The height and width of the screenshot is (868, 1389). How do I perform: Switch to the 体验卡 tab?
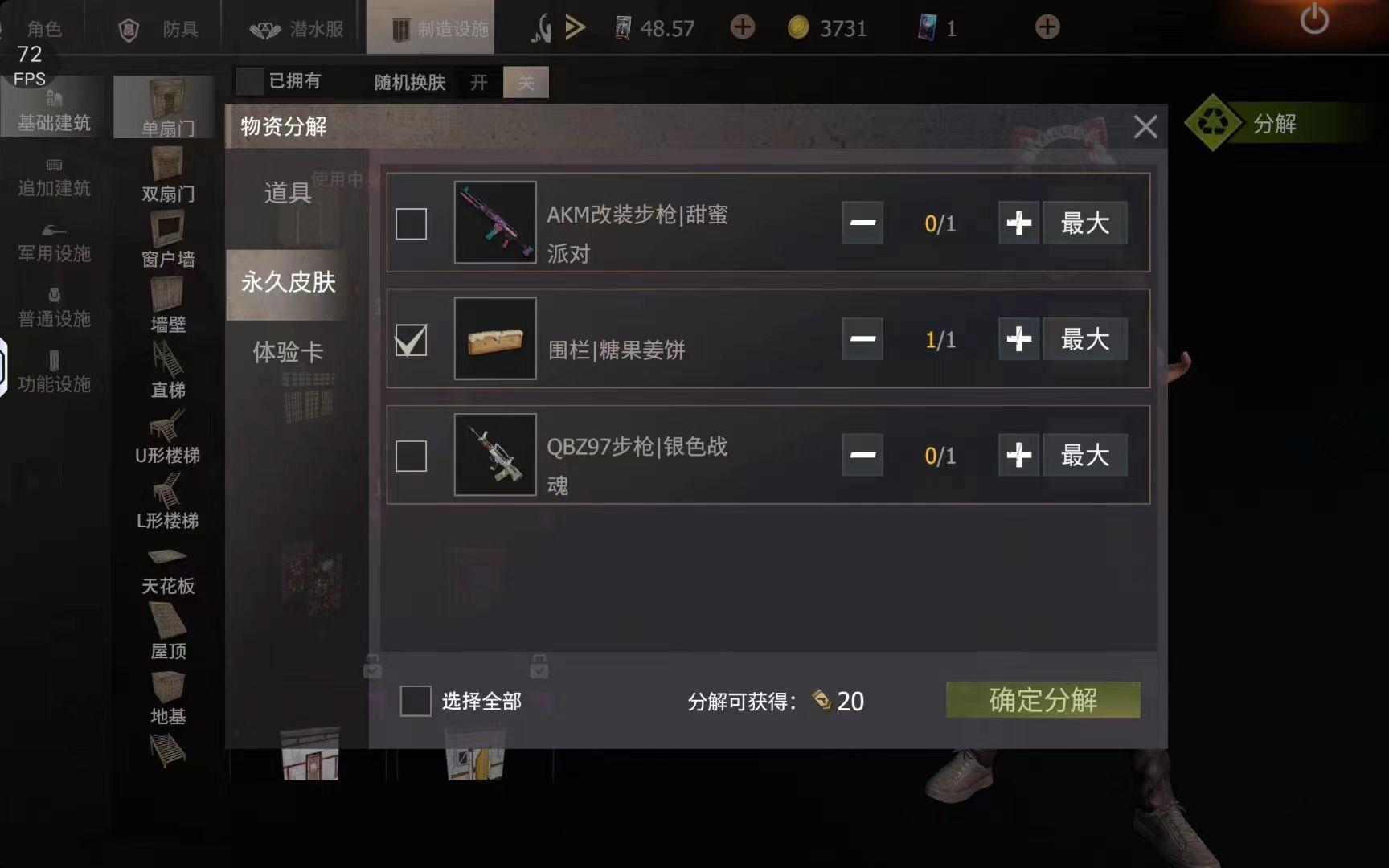[288, 351]
